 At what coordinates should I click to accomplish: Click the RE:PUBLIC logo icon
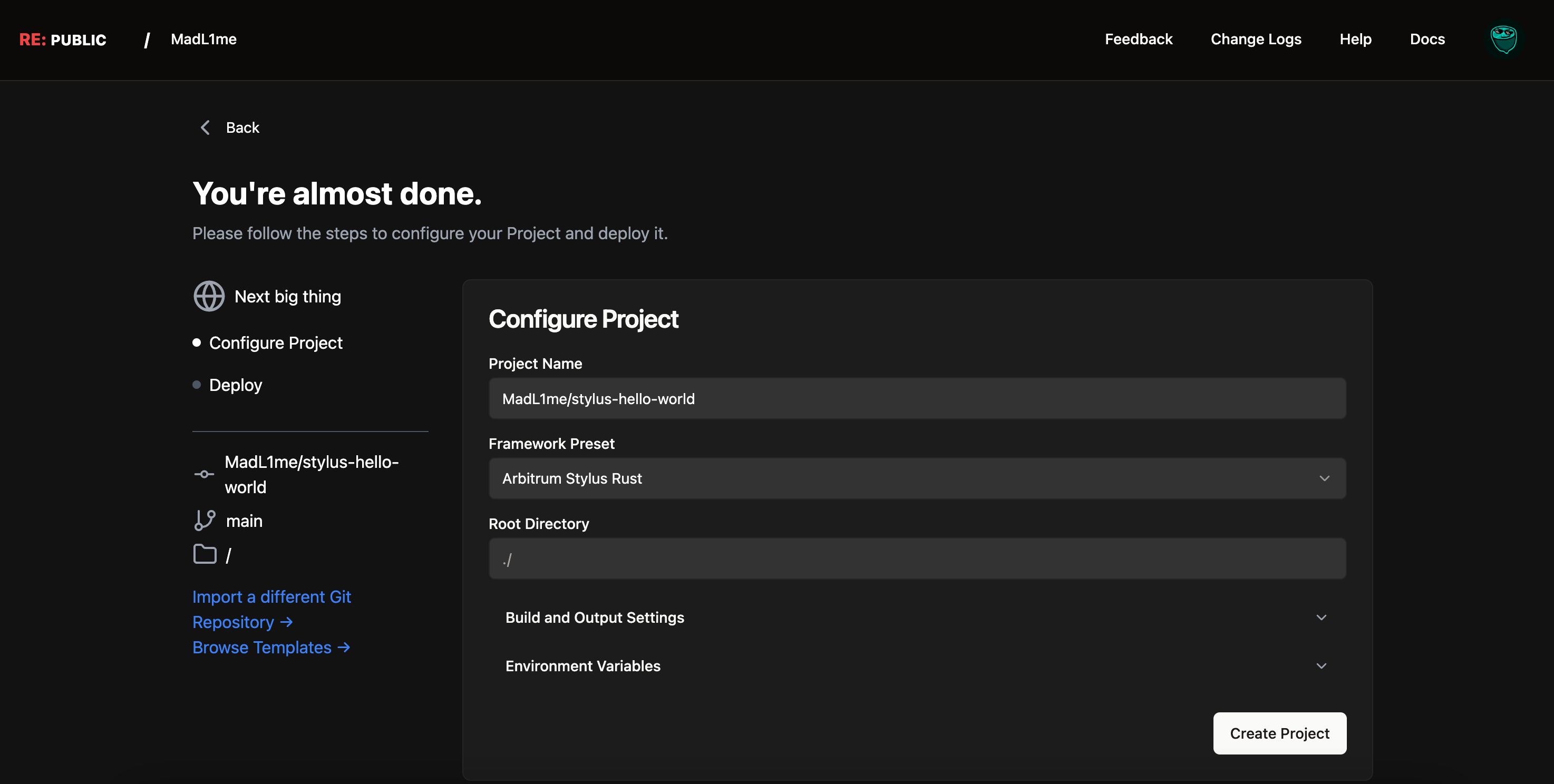62,39
